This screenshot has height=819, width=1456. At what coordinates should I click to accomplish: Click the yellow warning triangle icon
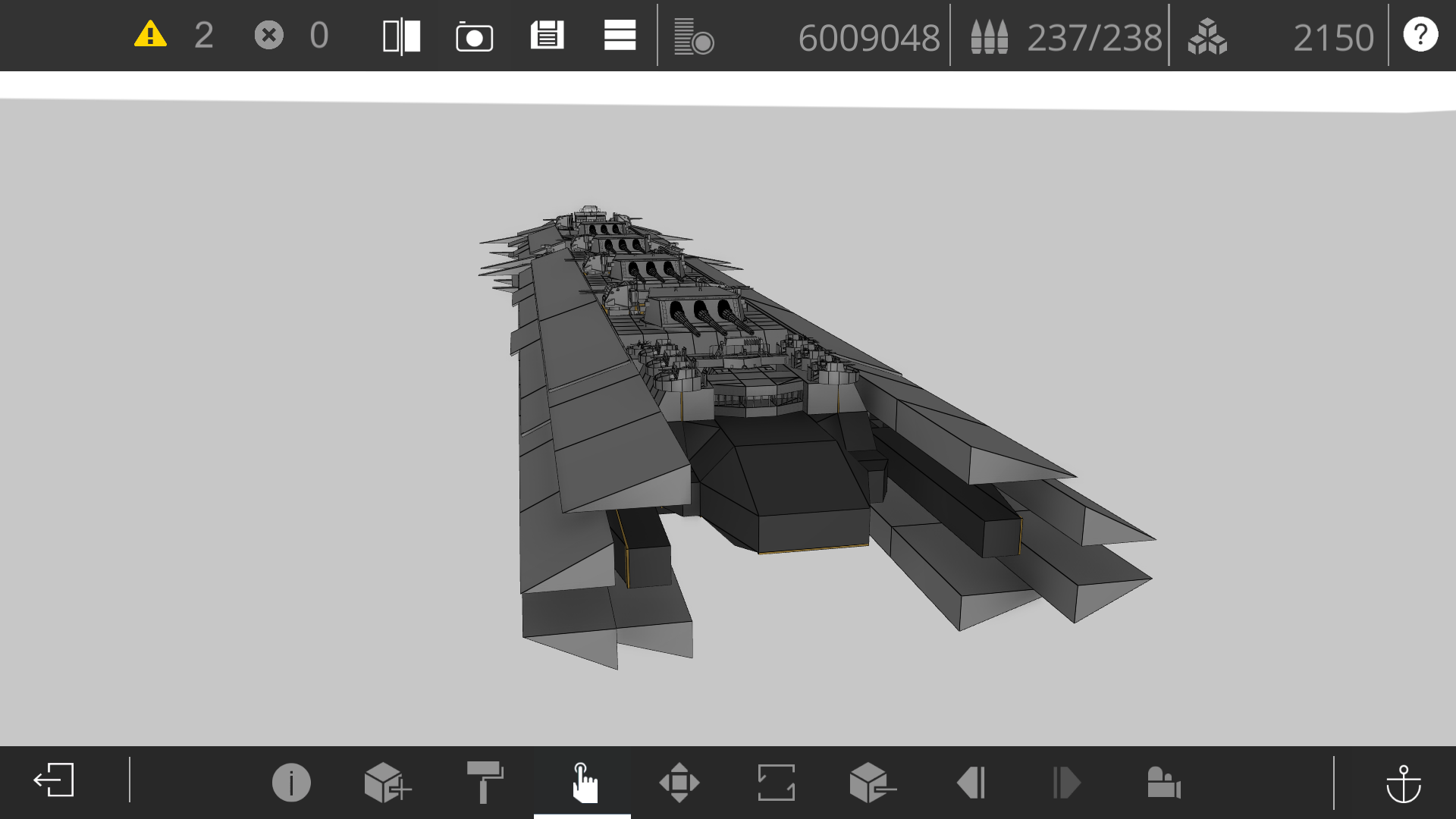coord(150,35)
